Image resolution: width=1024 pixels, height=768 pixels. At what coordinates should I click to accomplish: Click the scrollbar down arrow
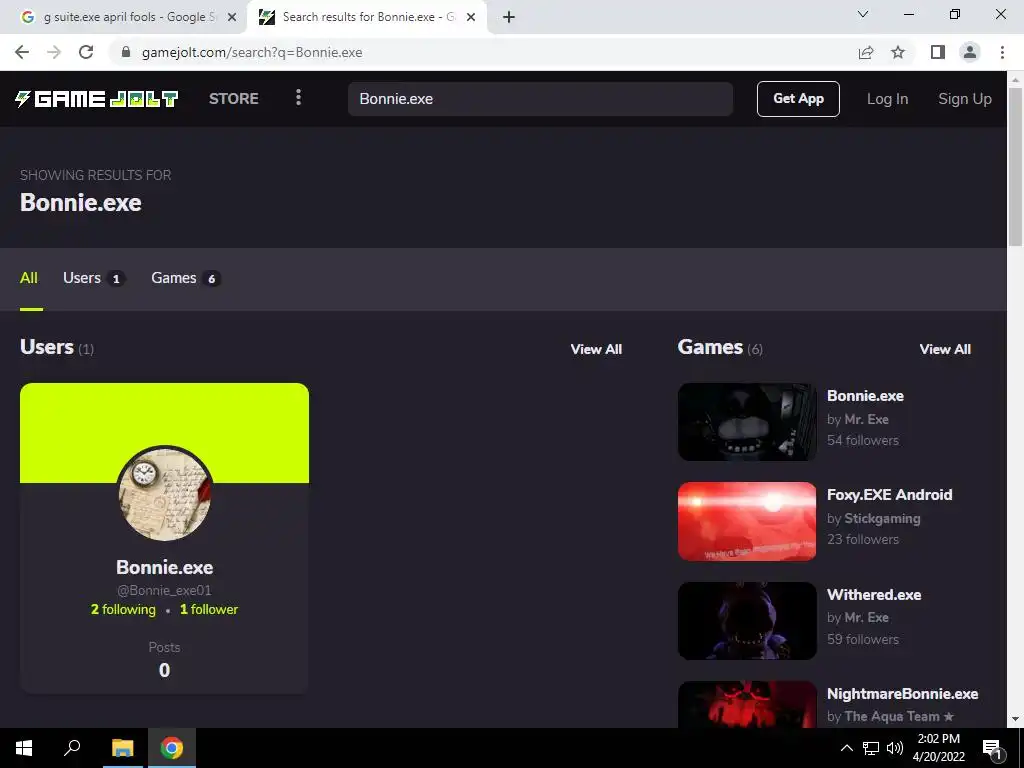click(1015, 719)
